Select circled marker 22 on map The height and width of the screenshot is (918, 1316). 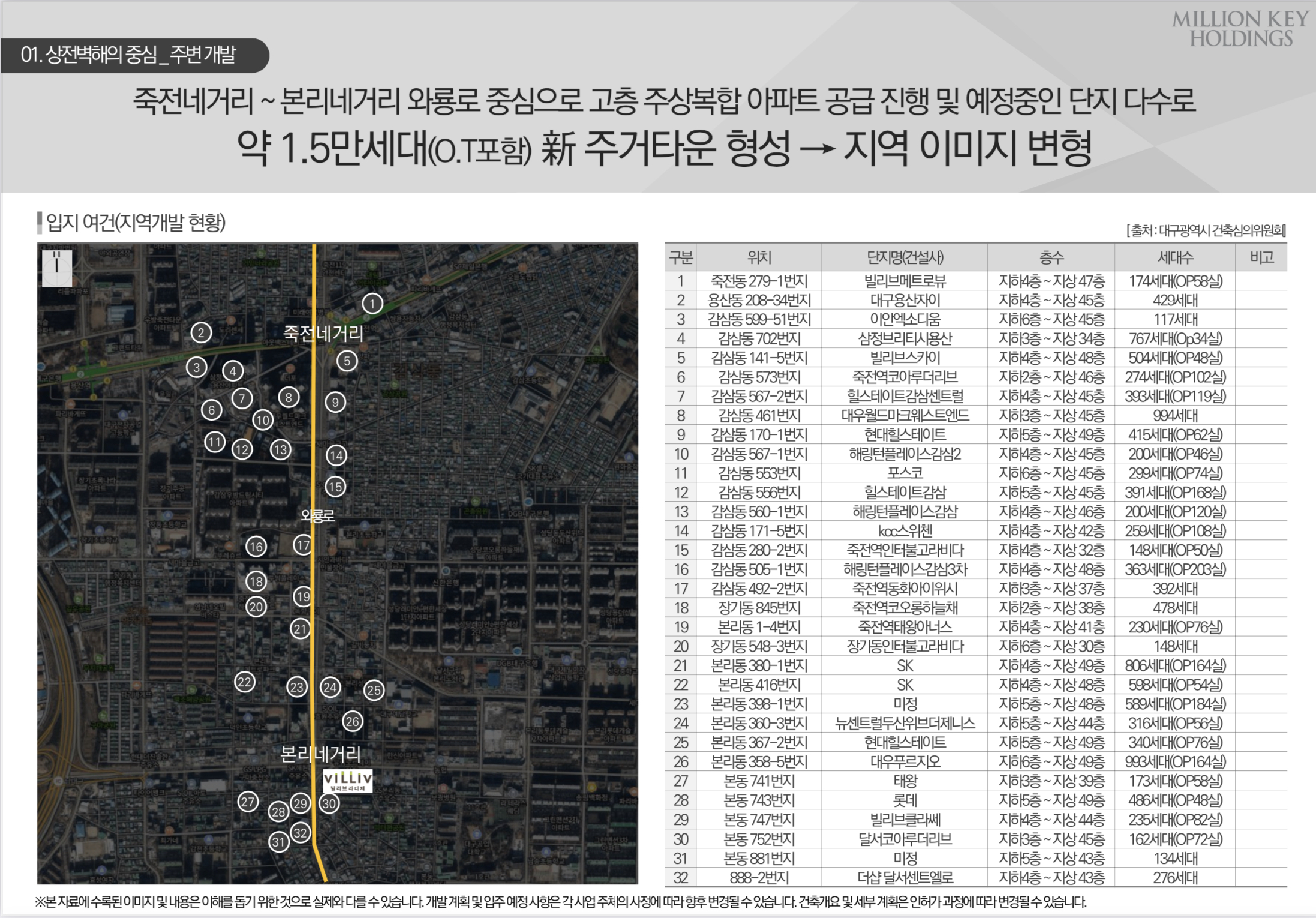click(244, 682)
